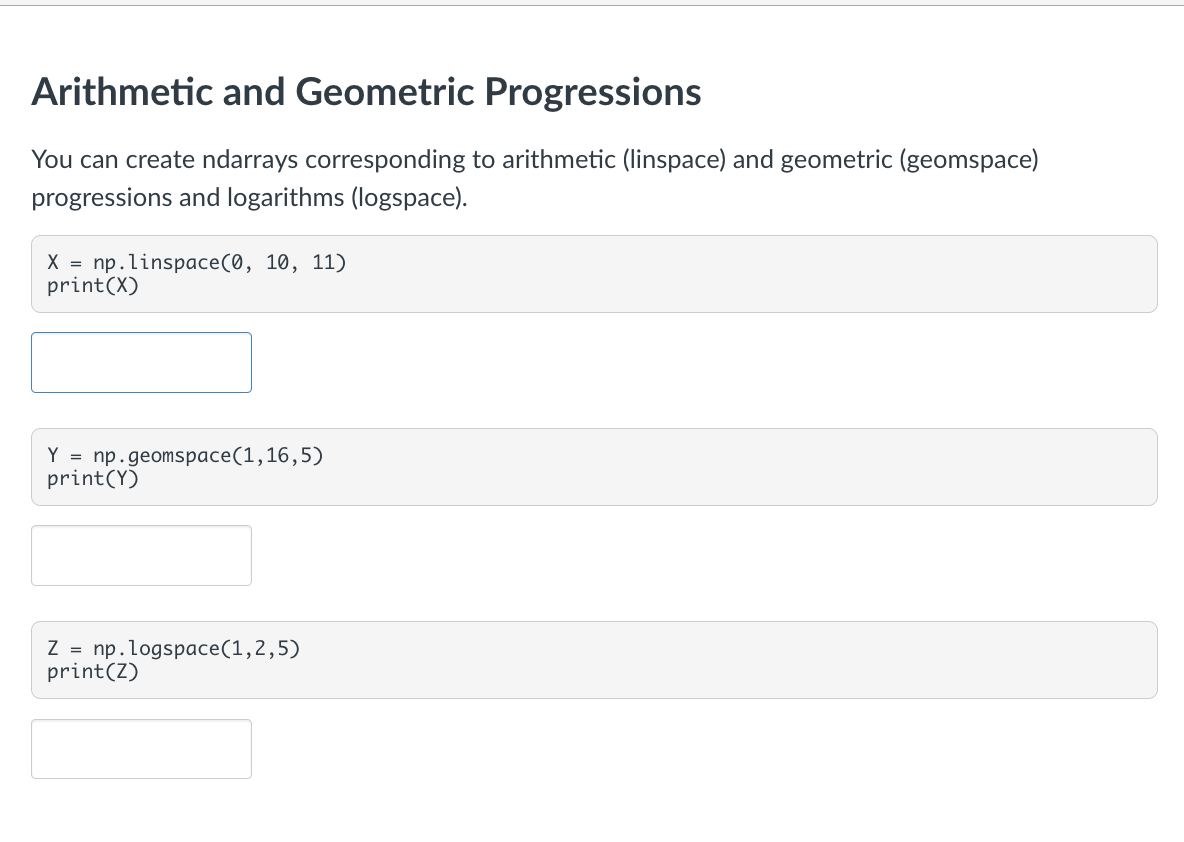
Task: Click the np.geomspace(1,16,5) code line
Action: pos(185,455)
